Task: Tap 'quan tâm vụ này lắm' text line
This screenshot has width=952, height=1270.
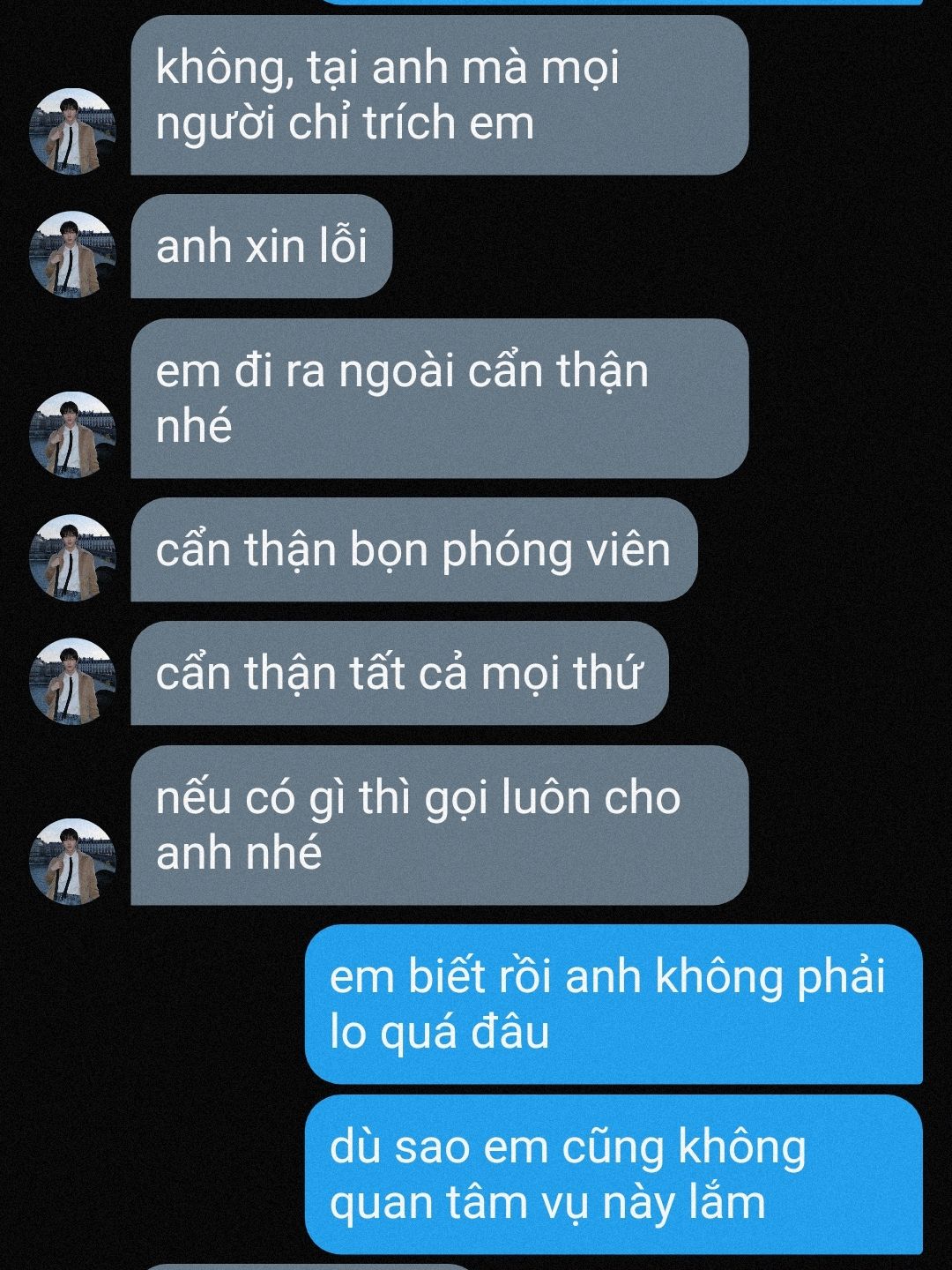Action: (x=547, y=1204)
